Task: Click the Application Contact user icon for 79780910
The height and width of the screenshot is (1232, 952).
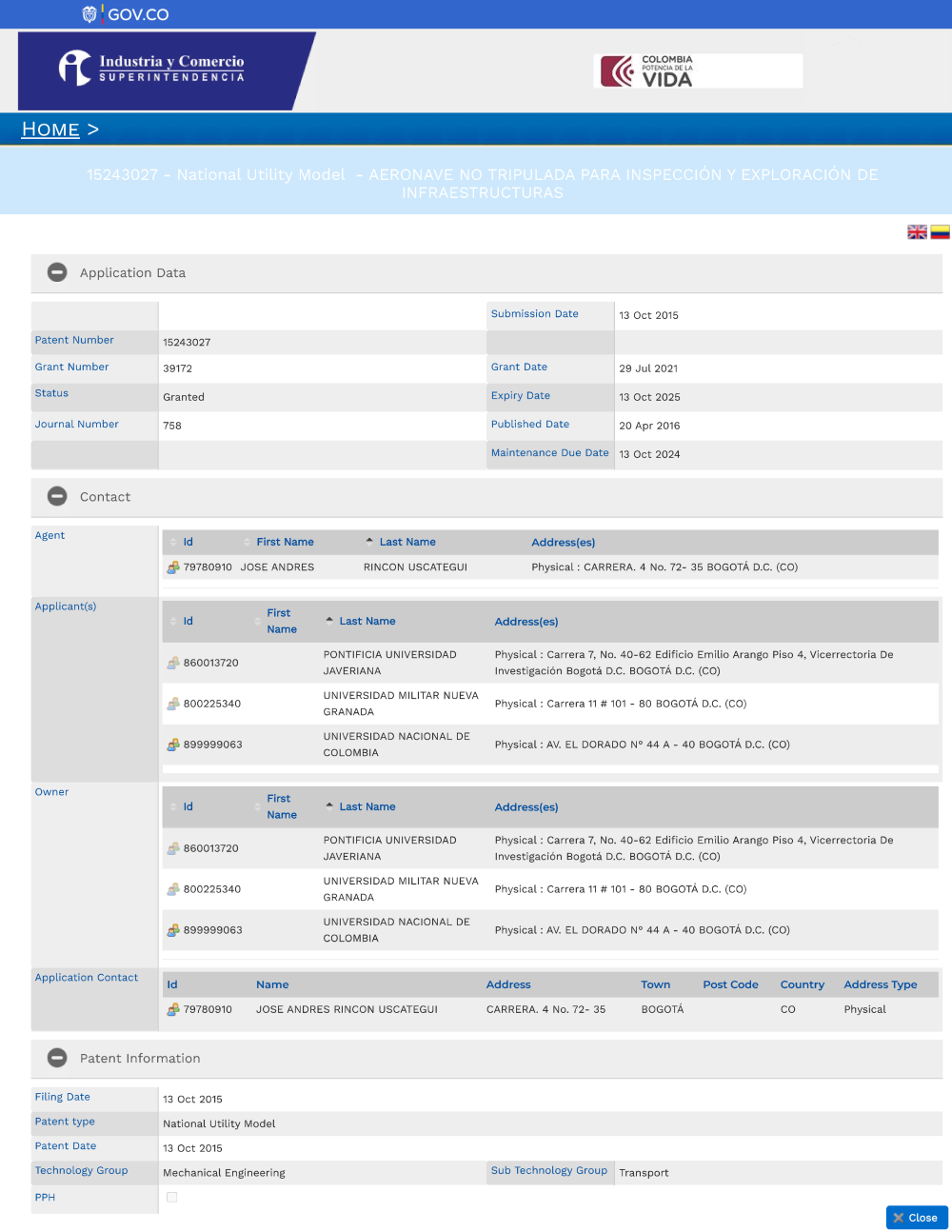Action: pos(172,1010)
